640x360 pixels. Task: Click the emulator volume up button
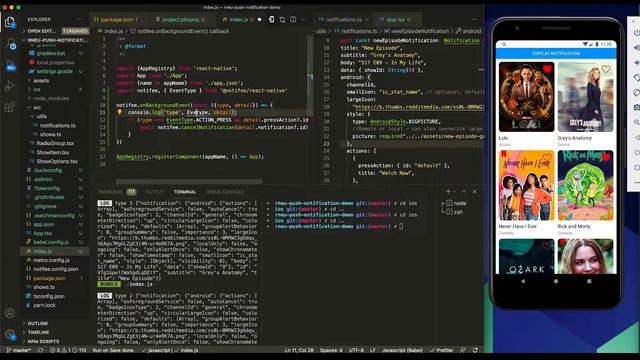click(x=637, y=48)
